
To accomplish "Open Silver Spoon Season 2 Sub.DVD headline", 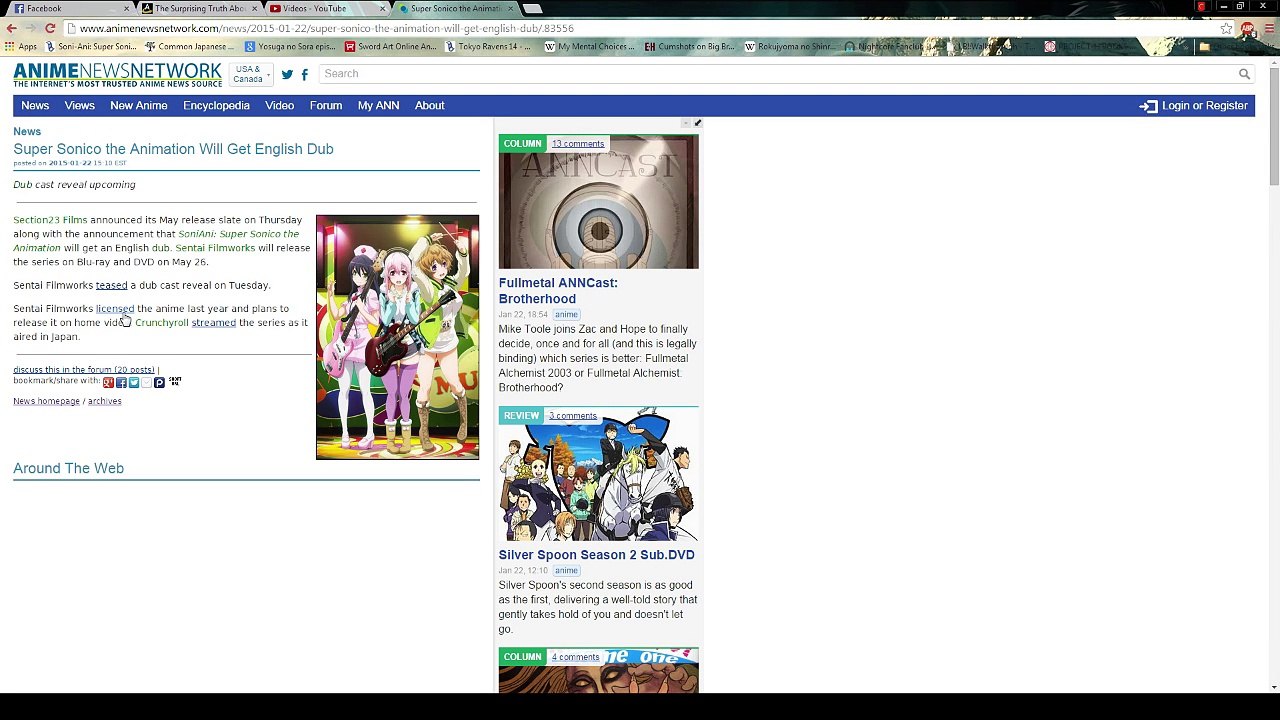I will point(597,555).
